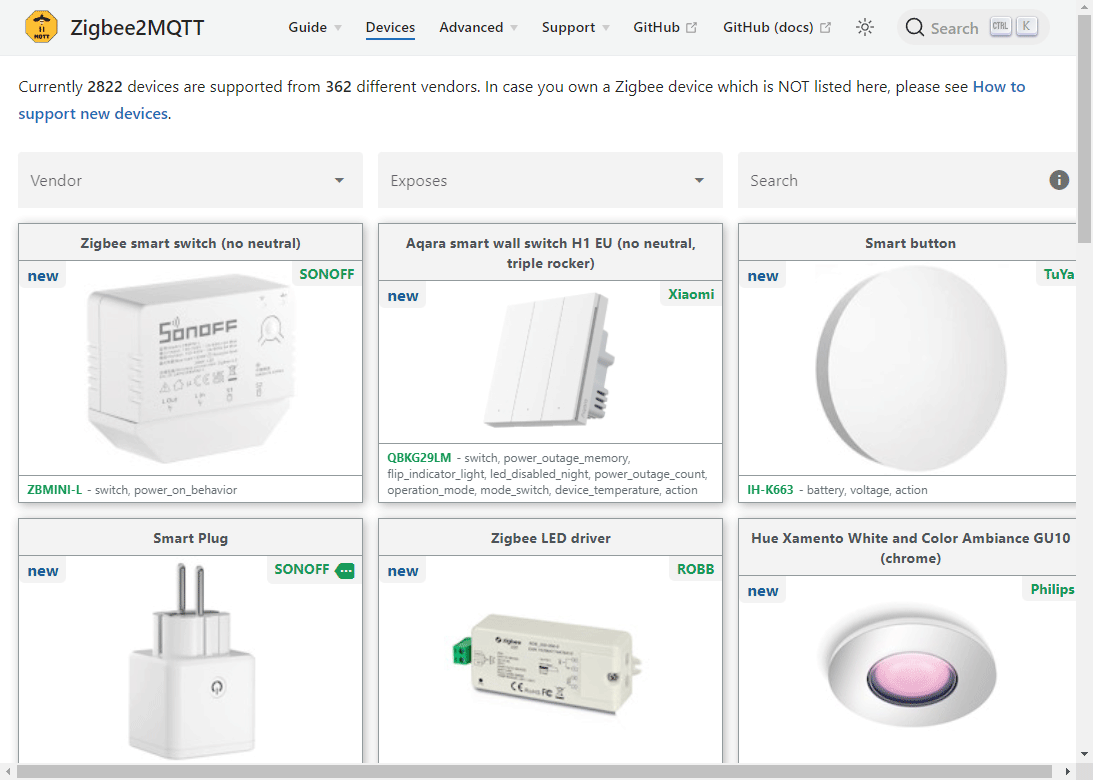The height and width of the screenshot is (780, 1093).
Task: Open the Support navigation menu
Action: point(576,28)
